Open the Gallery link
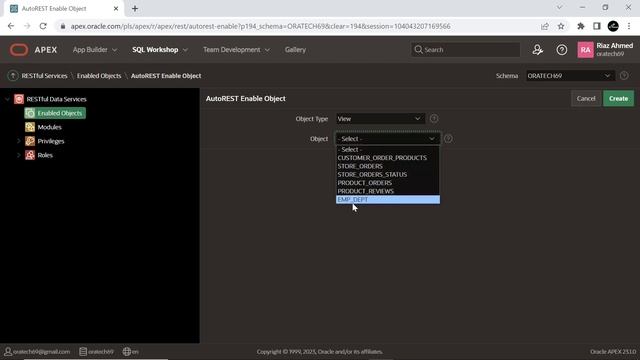The width and height of the screenshot is (640, 360). [x=295, y=50]
